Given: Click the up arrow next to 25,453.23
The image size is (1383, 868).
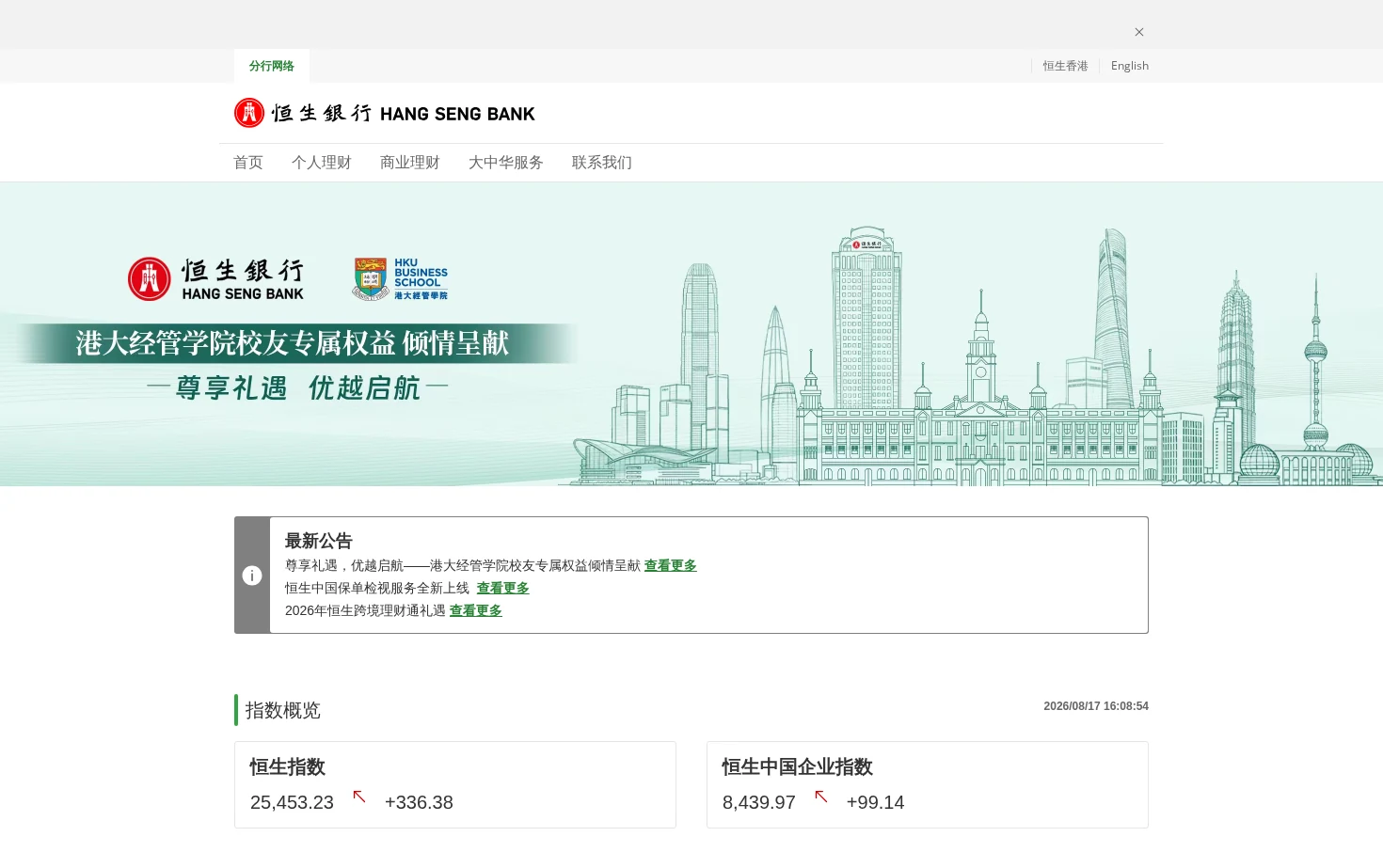Looking at the screenshot, I should [359, 797].
